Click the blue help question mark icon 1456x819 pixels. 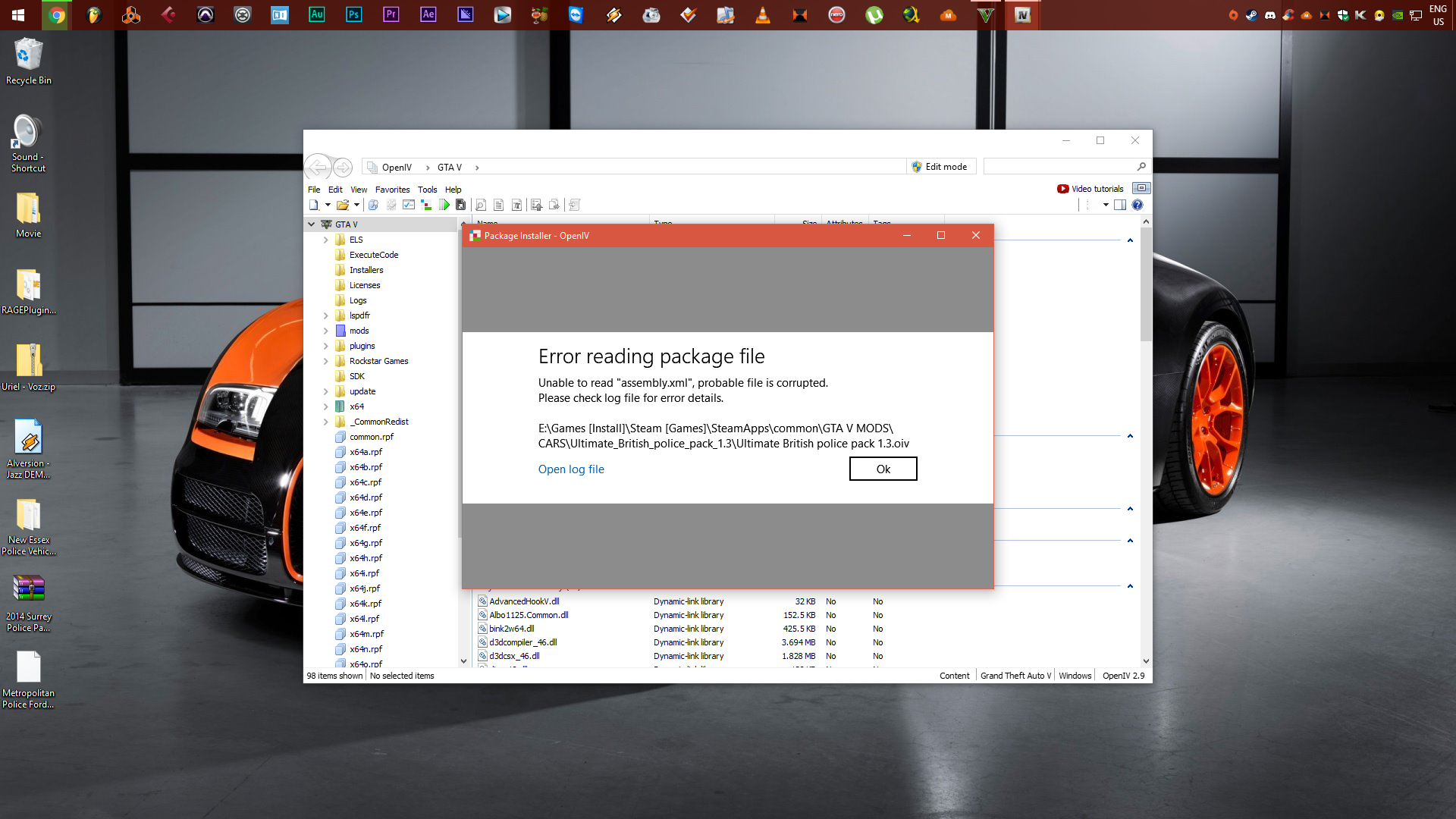pos(1137,205)
